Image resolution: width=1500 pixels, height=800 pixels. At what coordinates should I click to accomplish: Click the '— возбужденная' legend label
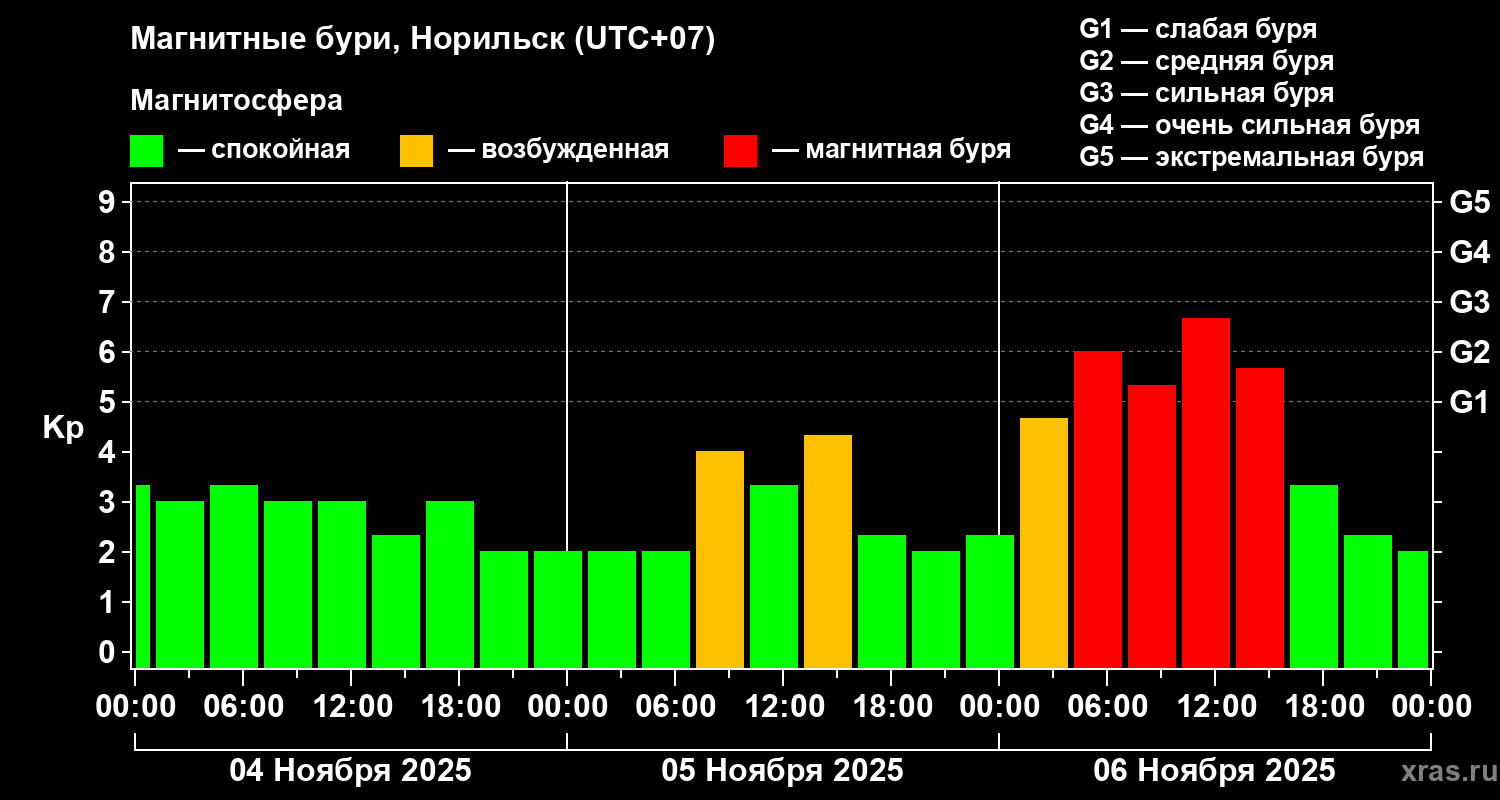558,150
